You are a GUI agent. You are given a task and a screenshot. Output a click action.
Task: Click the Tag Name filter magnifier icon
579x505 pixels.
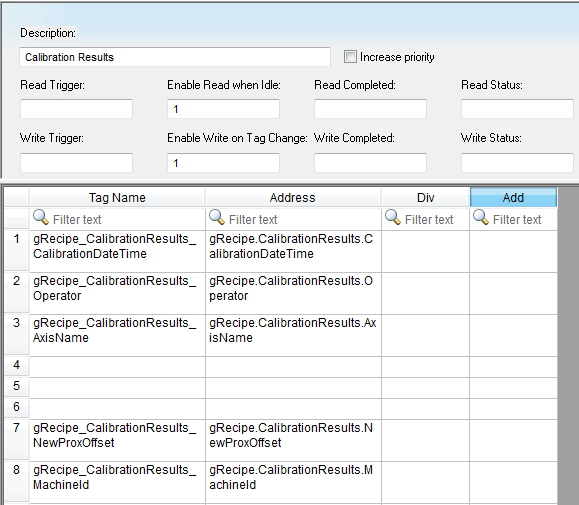click(41, 217)
